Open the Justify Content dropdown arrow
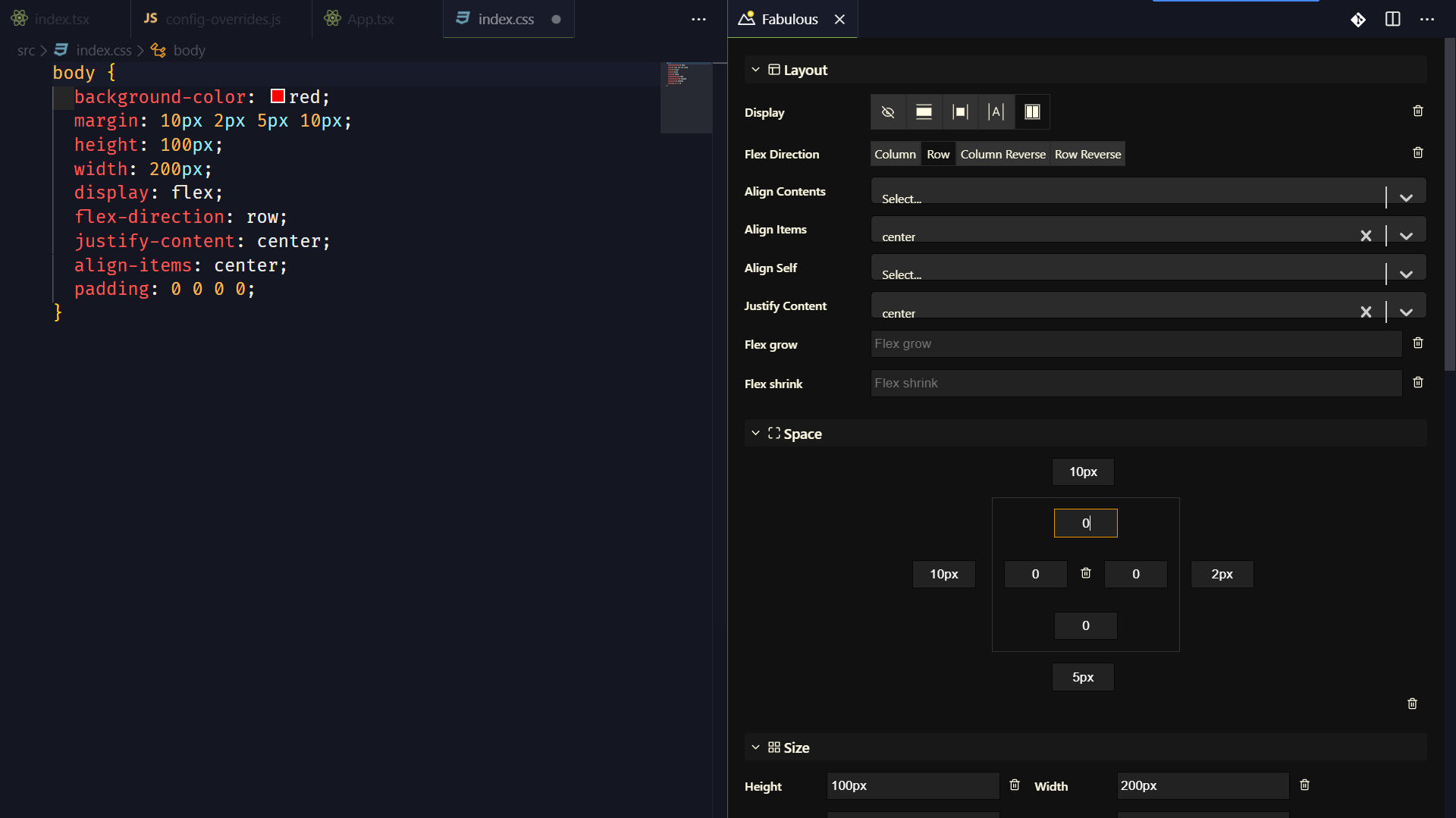1456x818 pixels. 1406,312
